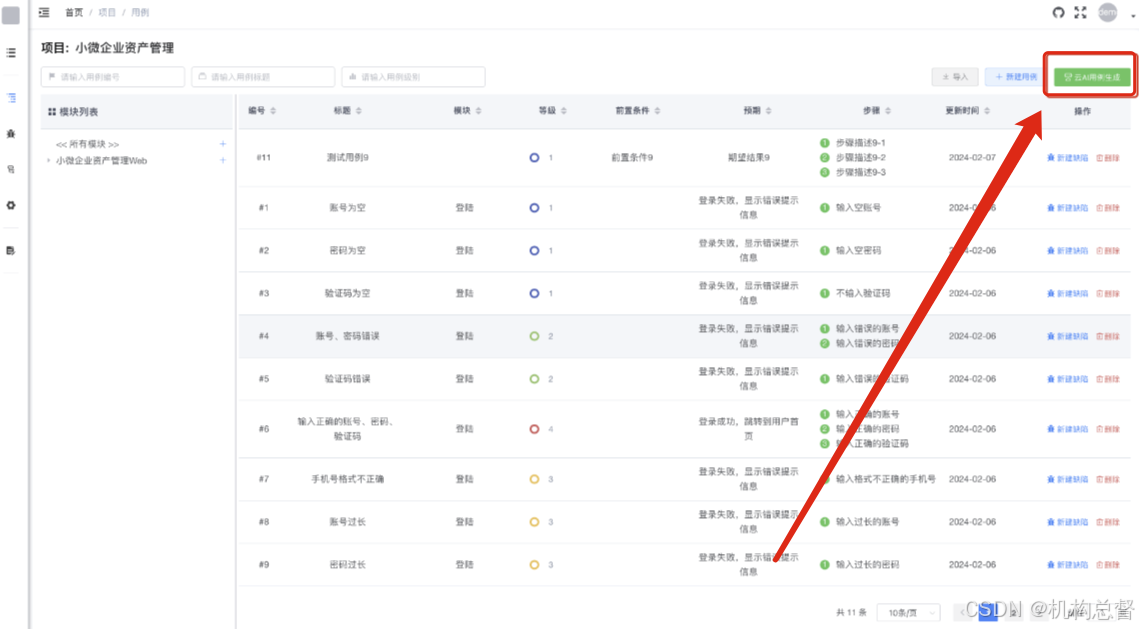Click the step text 步骤描述9-2
This screenshot has height=629, width=1139.
(x=861, y=158)
